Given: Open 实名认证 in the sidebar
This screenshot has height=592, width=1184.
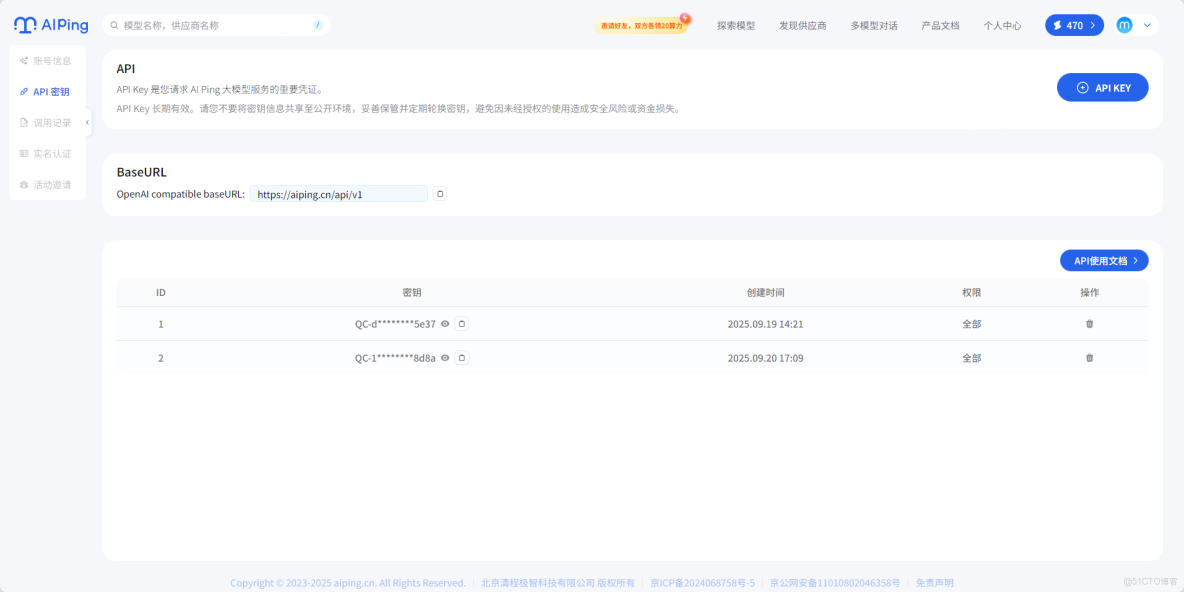Looking at the screenshot, I should [x=47, y=153].
